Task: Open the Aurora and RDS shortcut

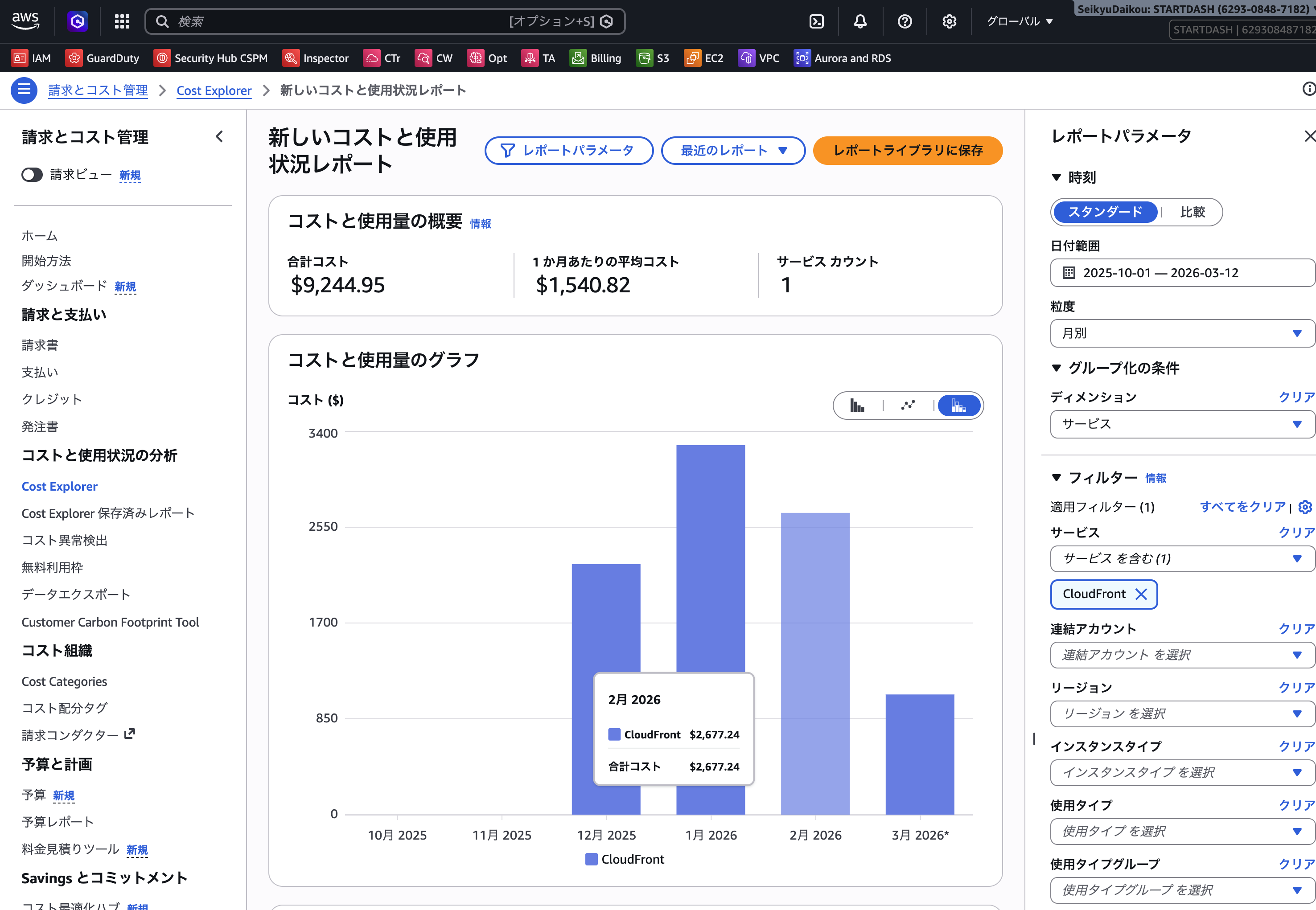Action: [843, 58]
